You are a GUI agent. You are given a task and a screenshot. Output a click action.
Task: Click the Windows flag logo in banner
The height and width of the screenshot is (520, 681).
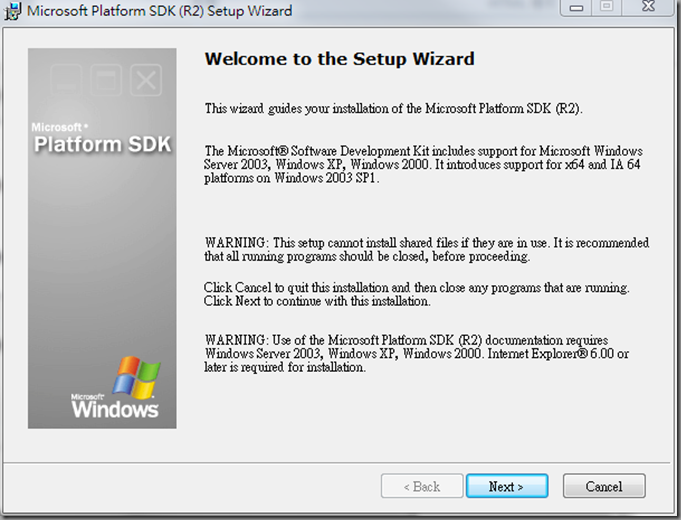coord(136,378)
